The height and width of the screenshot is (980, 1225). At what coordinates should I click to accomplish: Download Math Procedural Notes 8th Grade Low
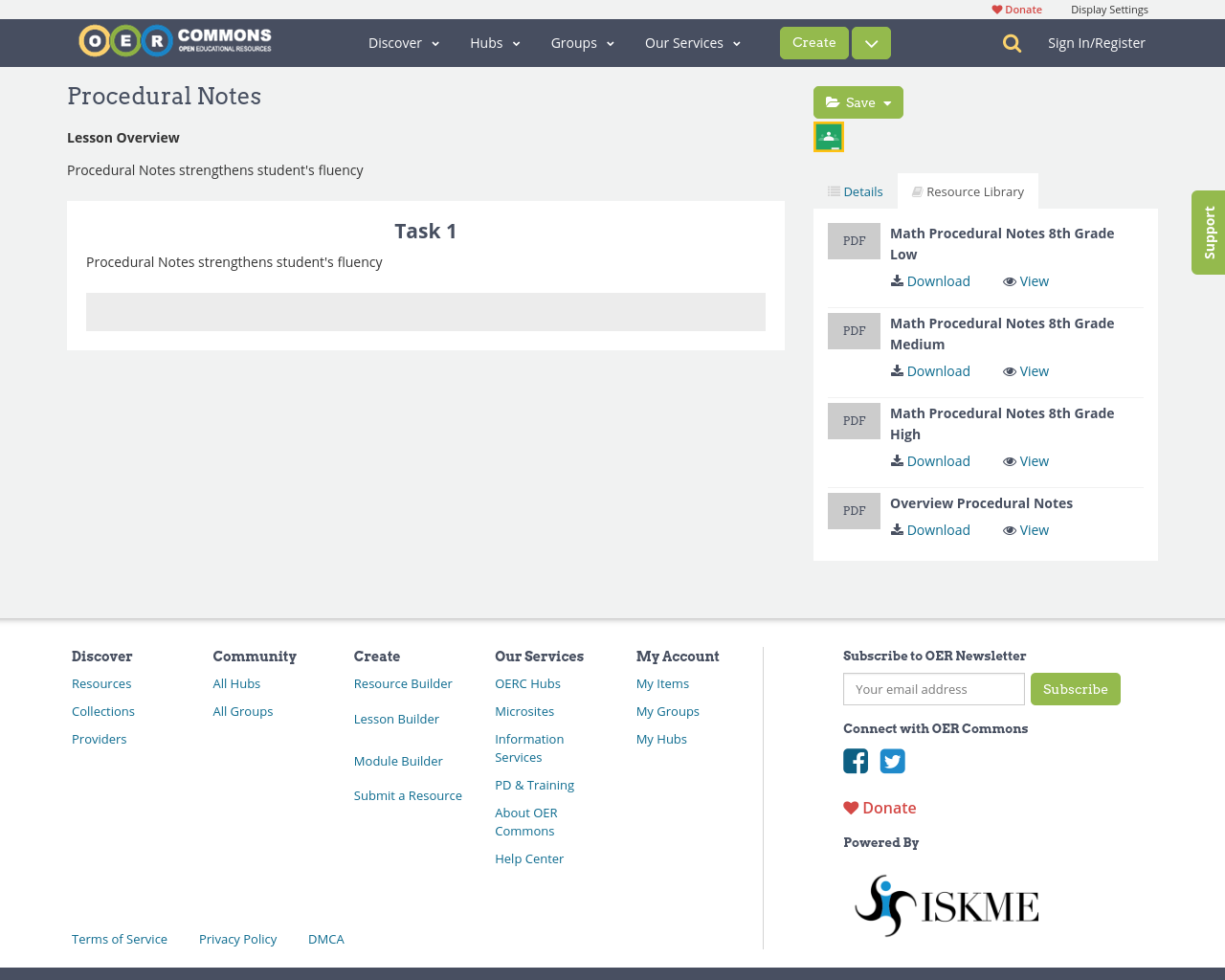click(930, 281)
